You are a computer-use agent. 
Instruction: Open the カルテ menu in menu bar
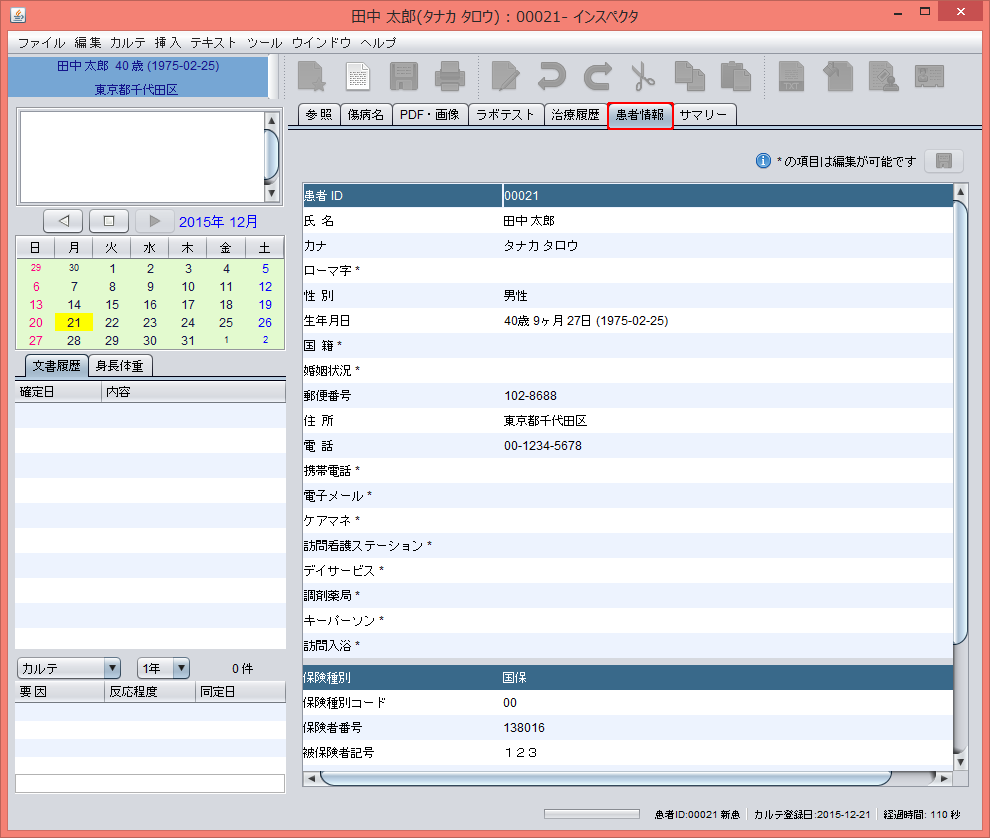[x=128, y=43]
